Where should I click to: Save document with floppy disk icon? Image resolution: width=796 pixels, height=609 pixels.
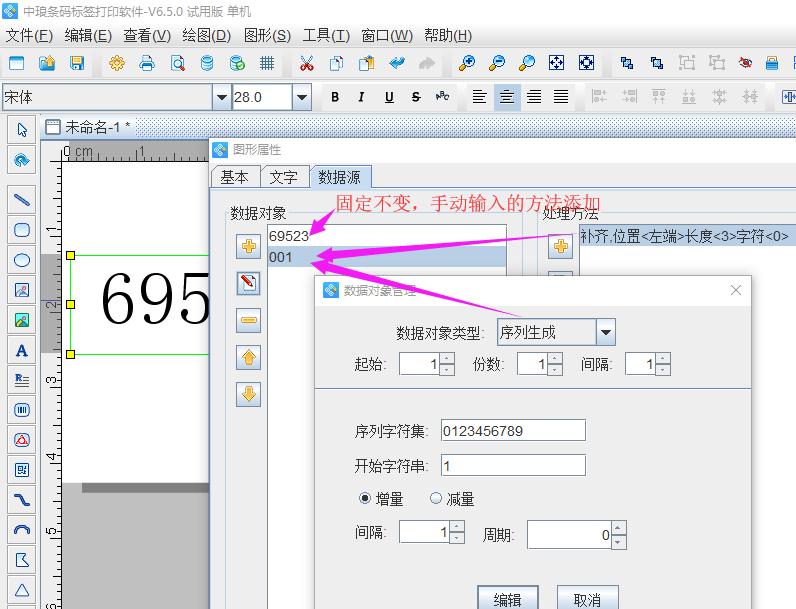77,63
